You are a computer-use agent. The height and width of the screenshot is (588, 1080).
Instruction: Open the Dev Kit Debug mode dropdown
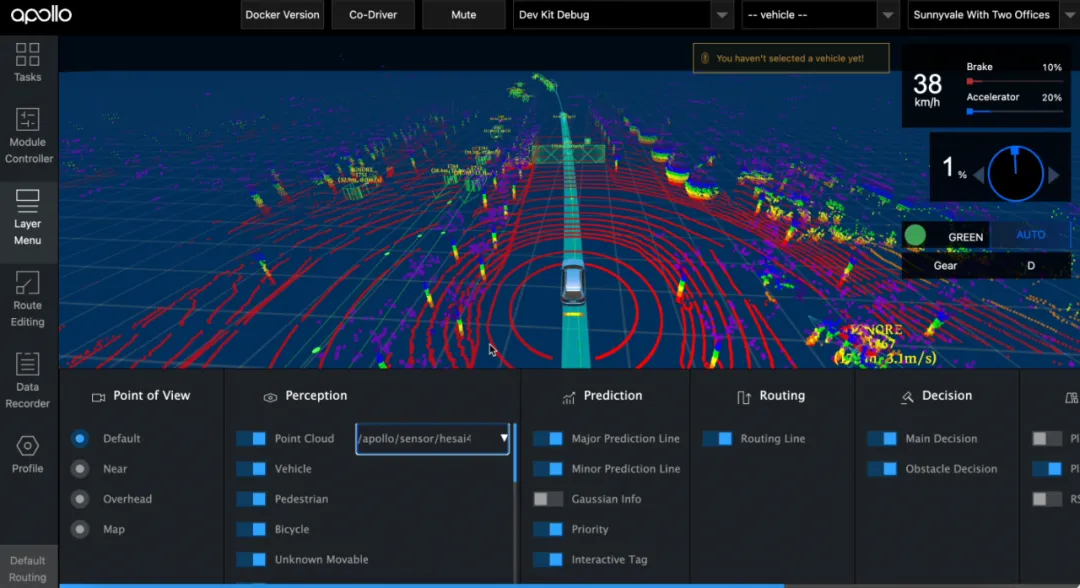pos(621,14)
